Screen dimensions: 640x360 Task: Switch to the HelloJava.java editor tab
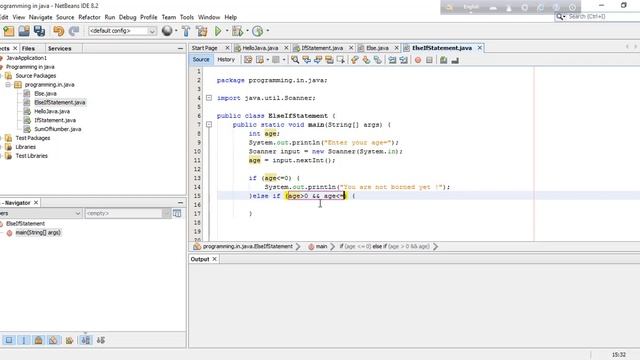(260, 48)
